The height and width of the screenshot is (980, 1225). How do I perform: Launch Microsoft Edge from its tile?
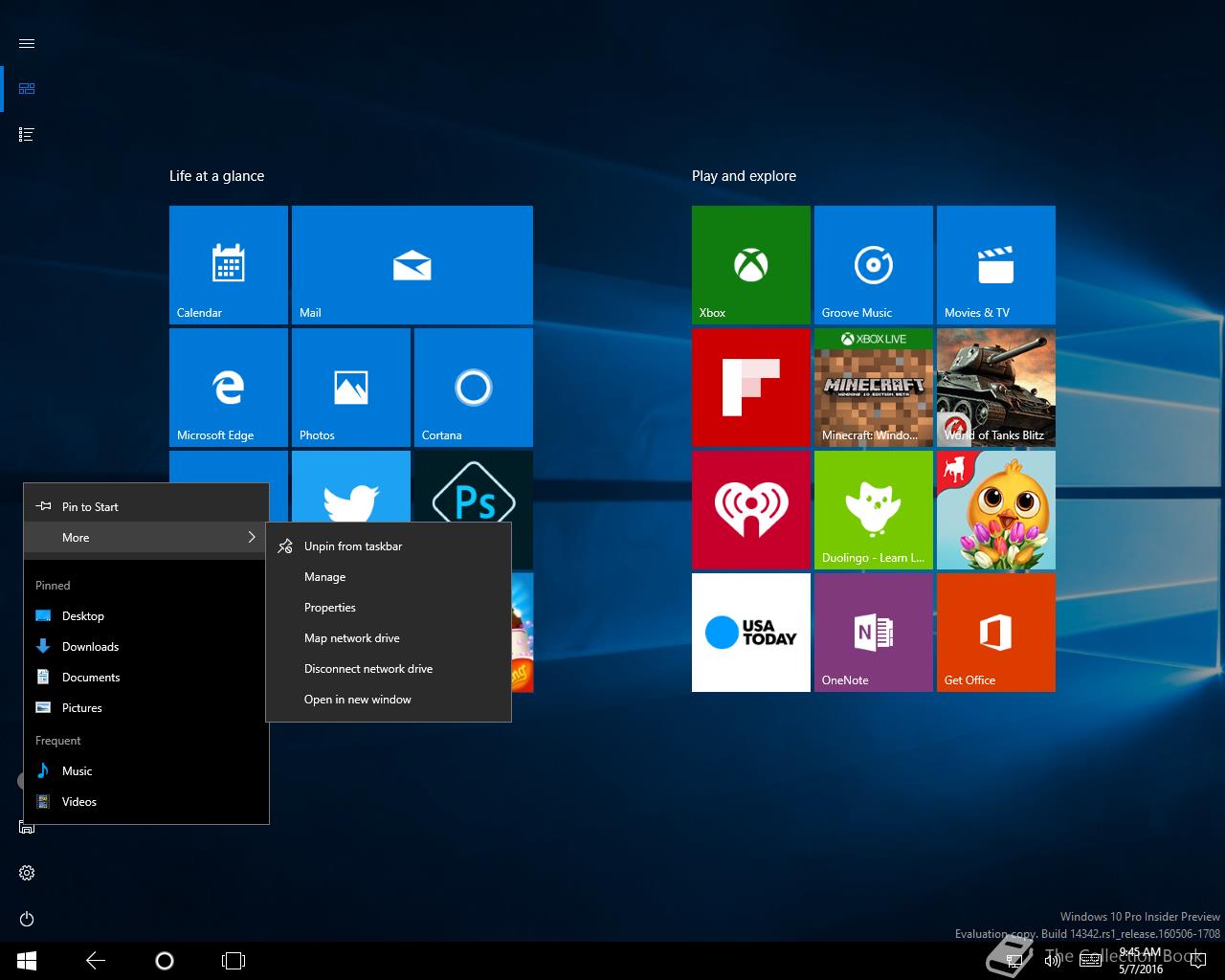coord(229,388)
